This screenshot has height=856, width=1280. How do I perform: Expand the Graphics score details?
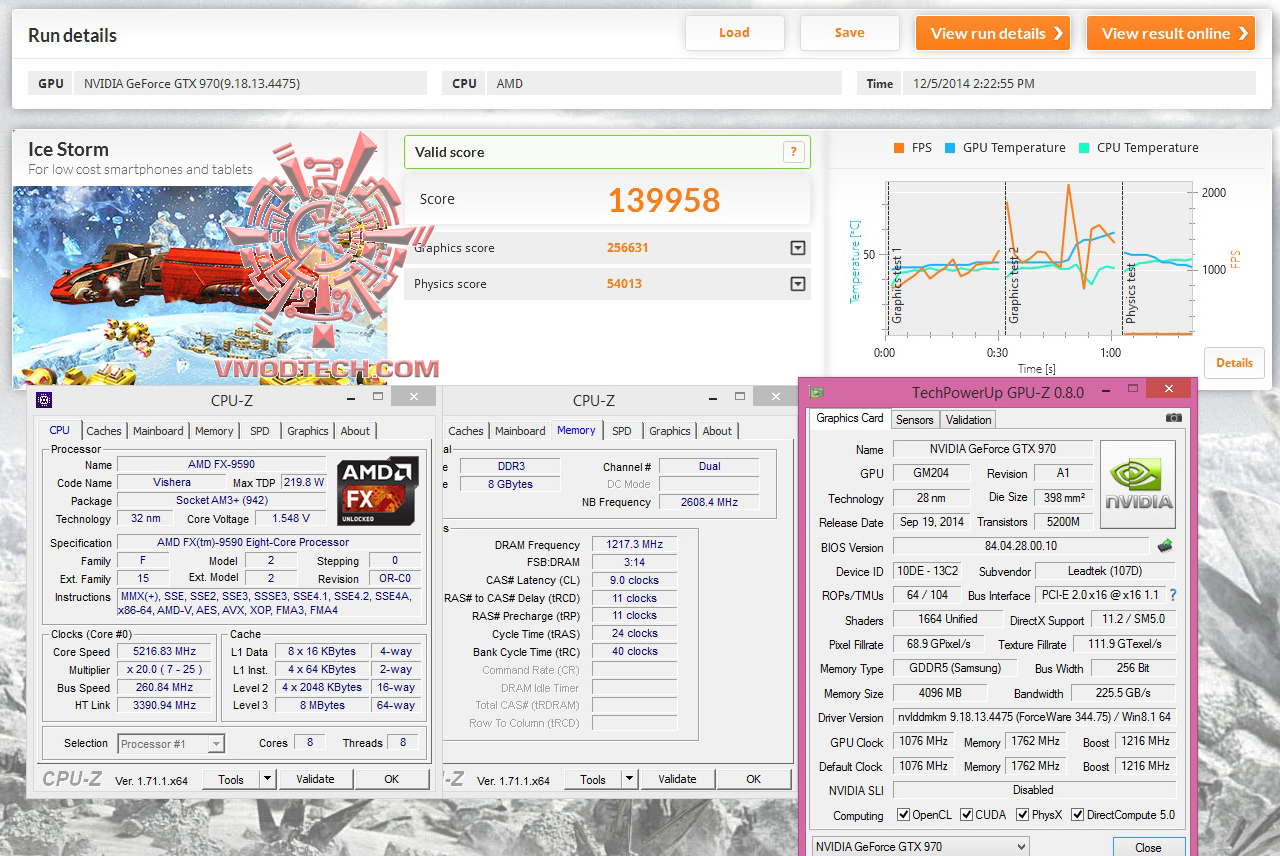pos(797,248)
